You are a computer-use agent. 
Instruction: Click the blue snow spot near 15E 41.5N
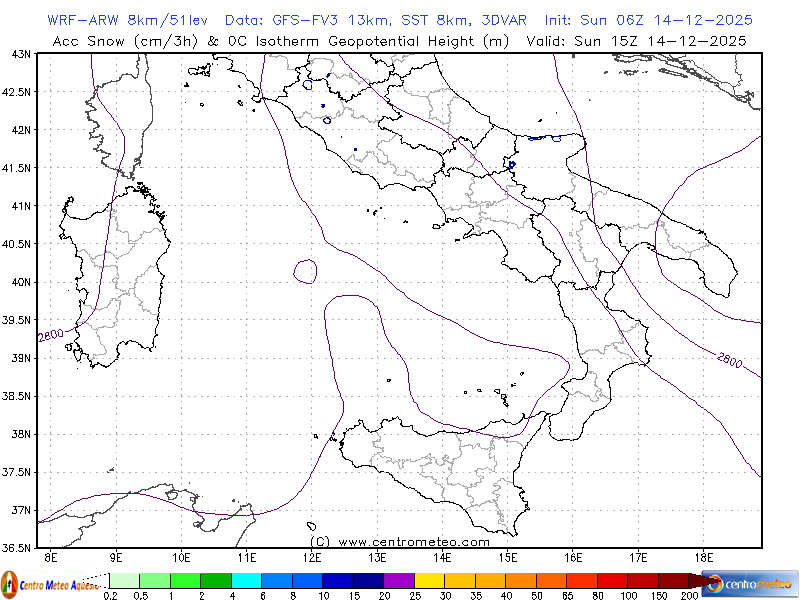512,165
